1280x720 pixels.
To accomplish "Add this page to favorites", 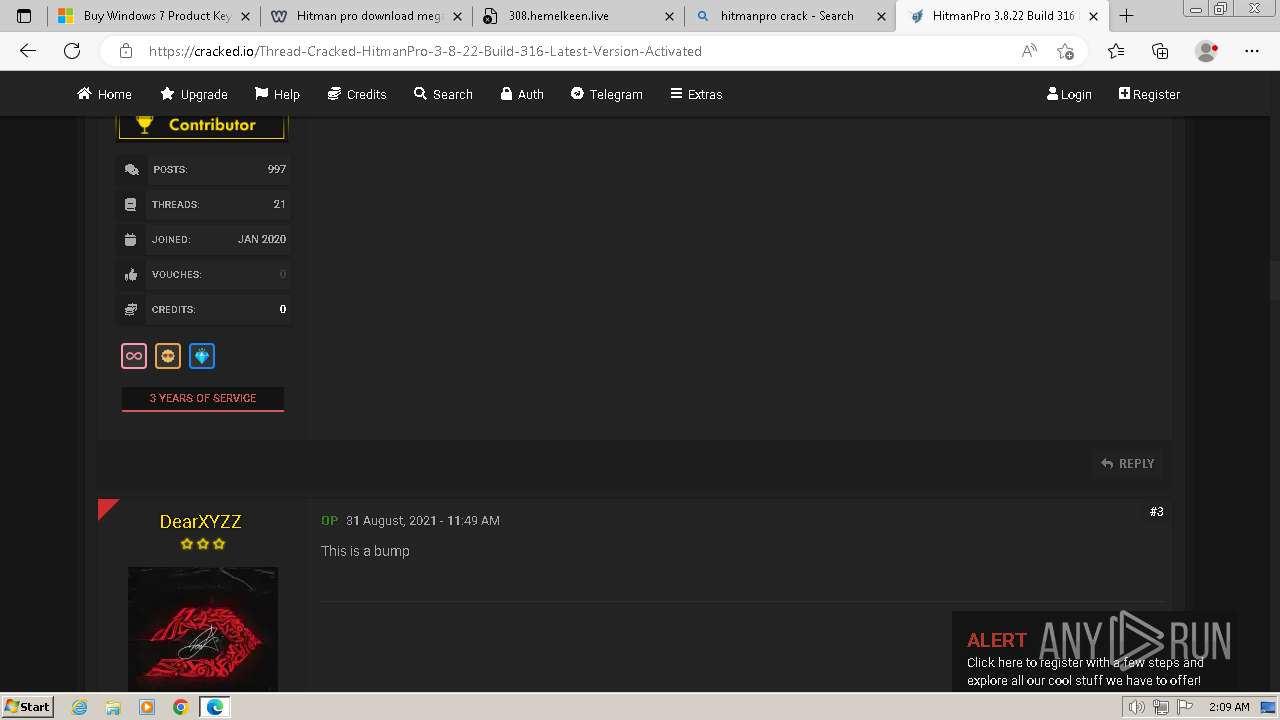I will pyautogui.click(x=1065, y=51).
